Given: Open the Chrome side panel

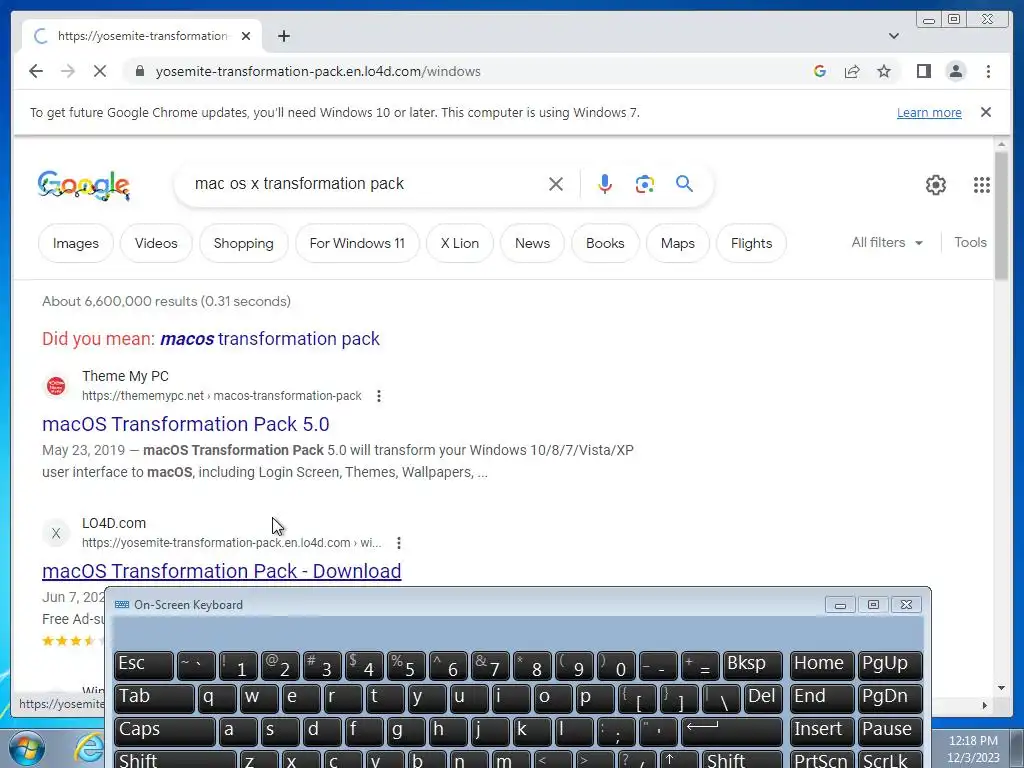Looking at the screenshot, I should [923, 71].
